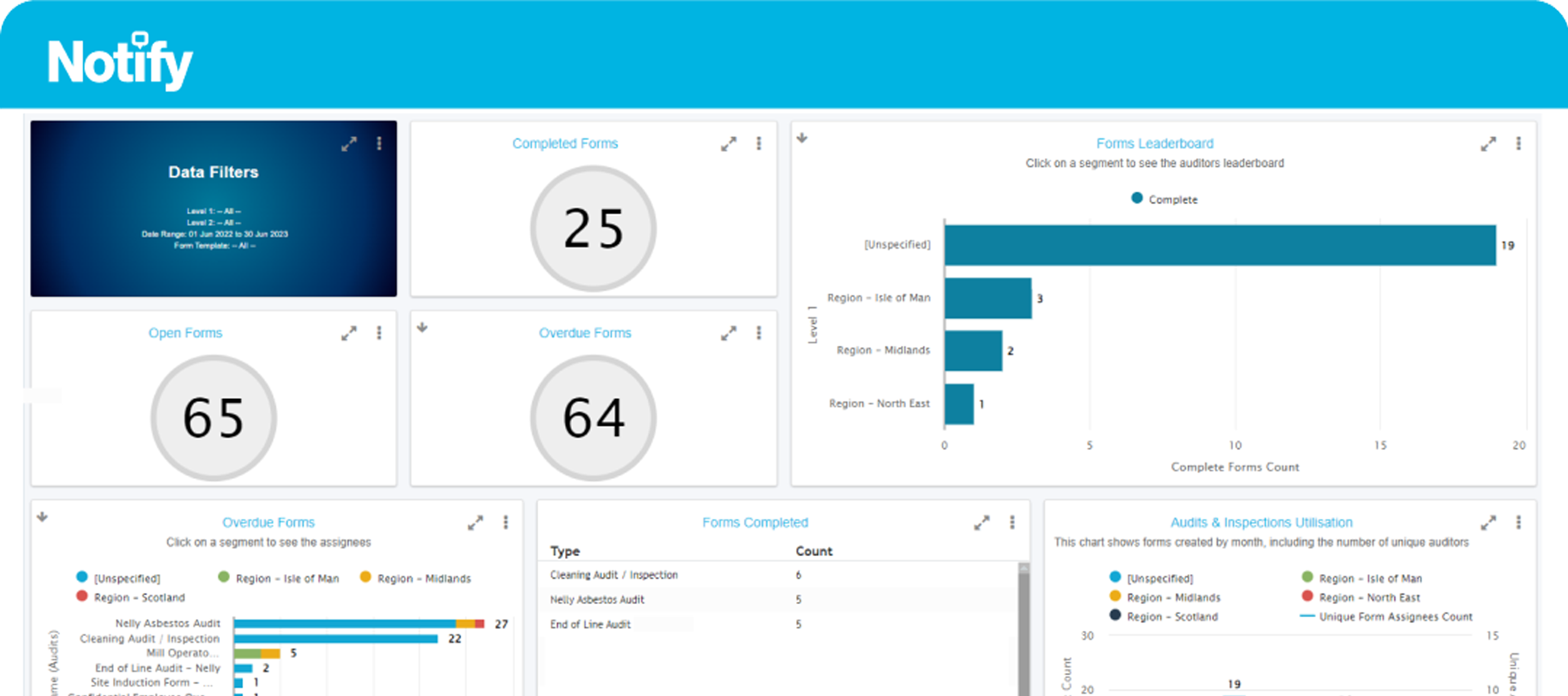Click the [Unspecified] bar in Forms Leaderboard
This screenshot has width=1568, height=696.
point(1219,245)
